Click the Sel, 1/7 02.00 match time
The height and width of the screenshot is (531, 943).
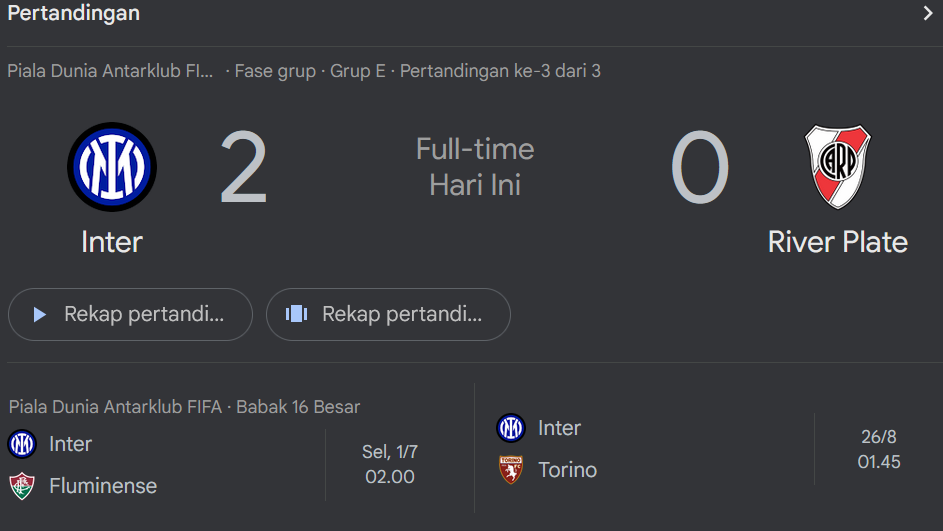(x=390, y=464)
